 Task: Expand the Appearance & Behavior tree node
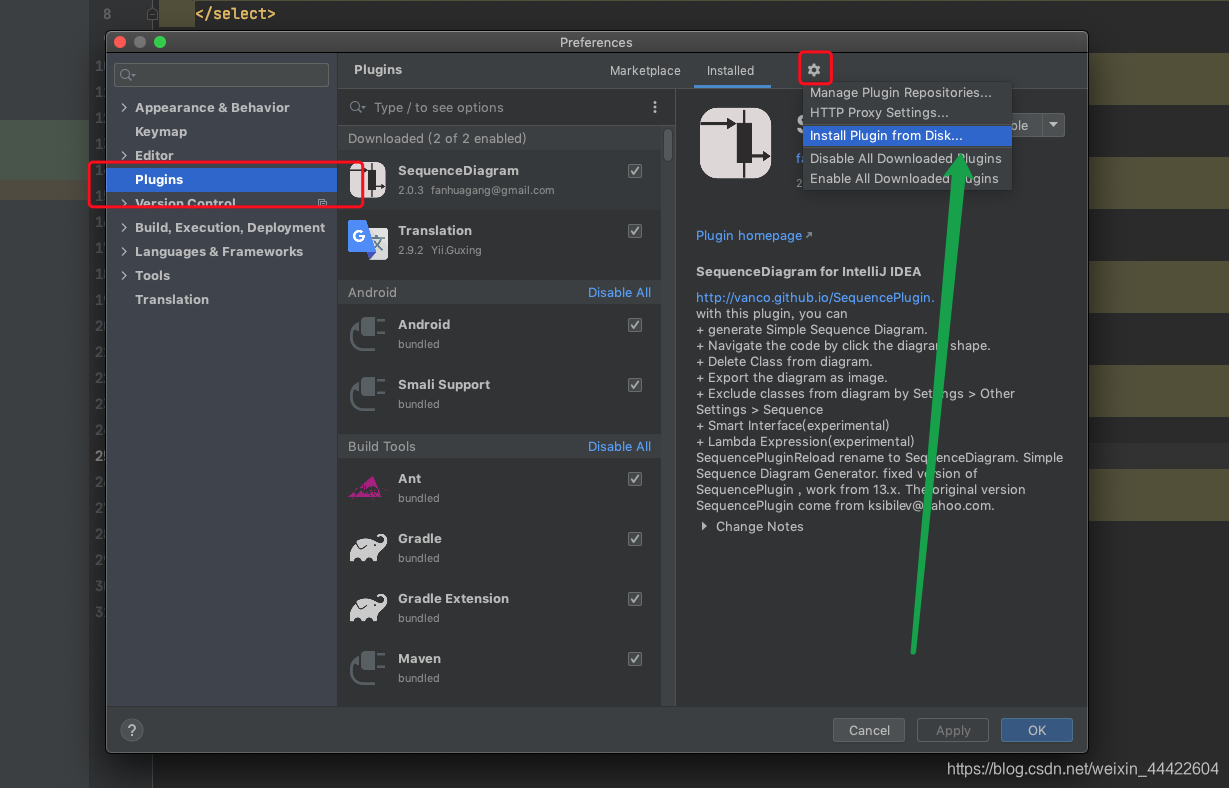point(124,107)
